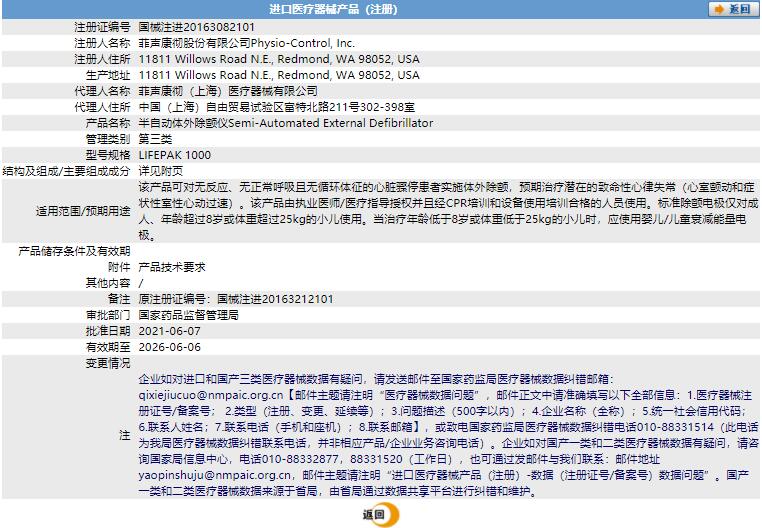Select phone number 010-88332877 in the note

pyautogui.click(x=300, y=460)
